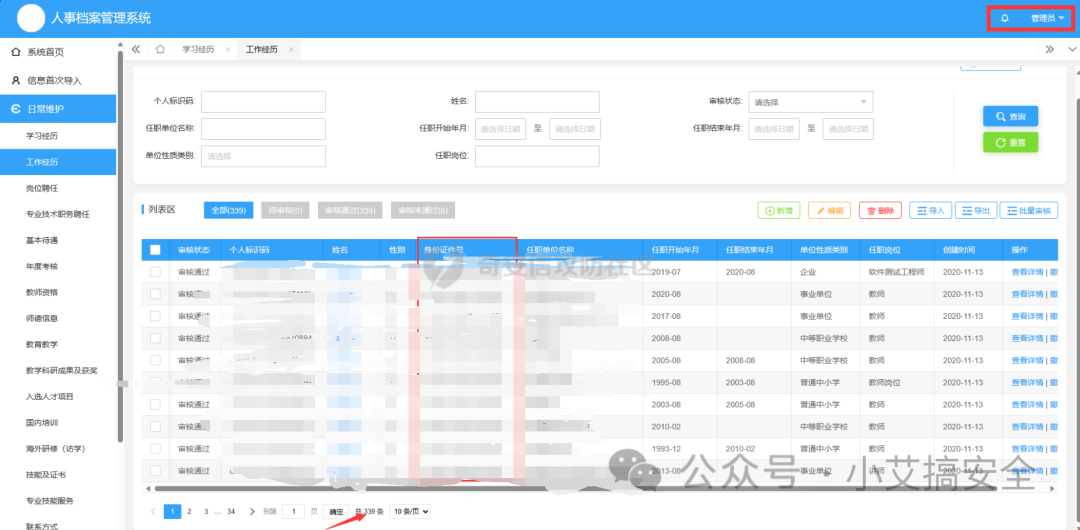Check the row with start date 2020-08
This screenshot has height=530, width=1080.
155,294
